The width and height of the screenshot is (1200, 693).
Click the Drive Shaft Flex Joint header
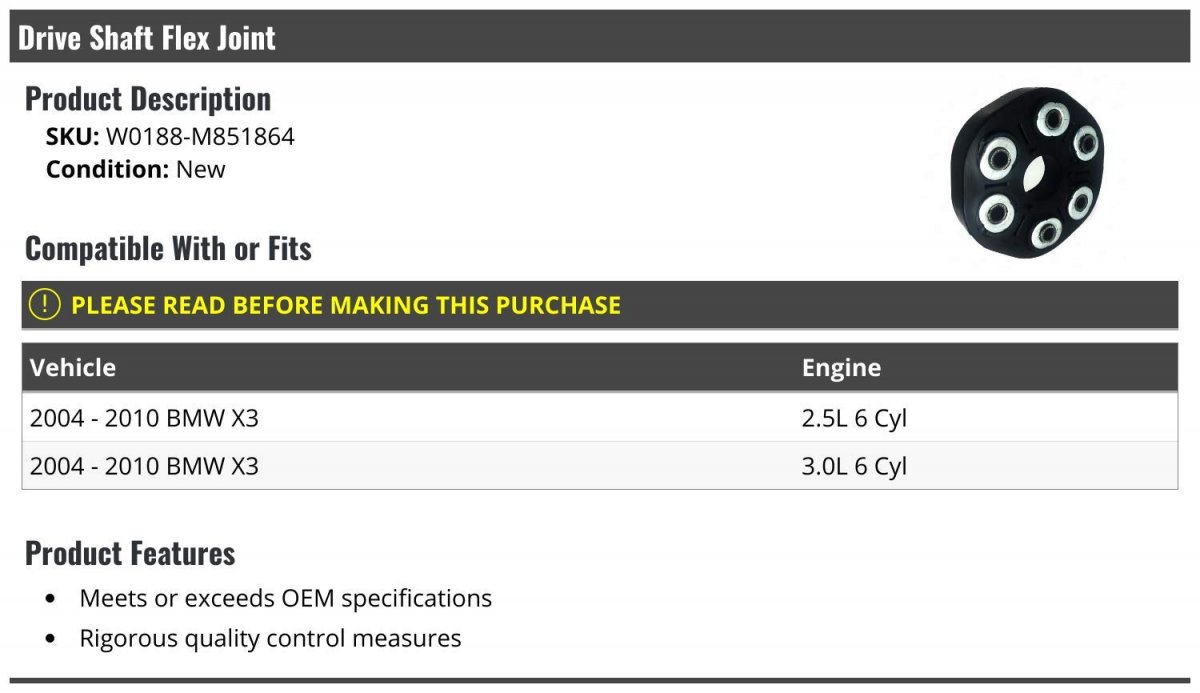click(x=147, y=37)
